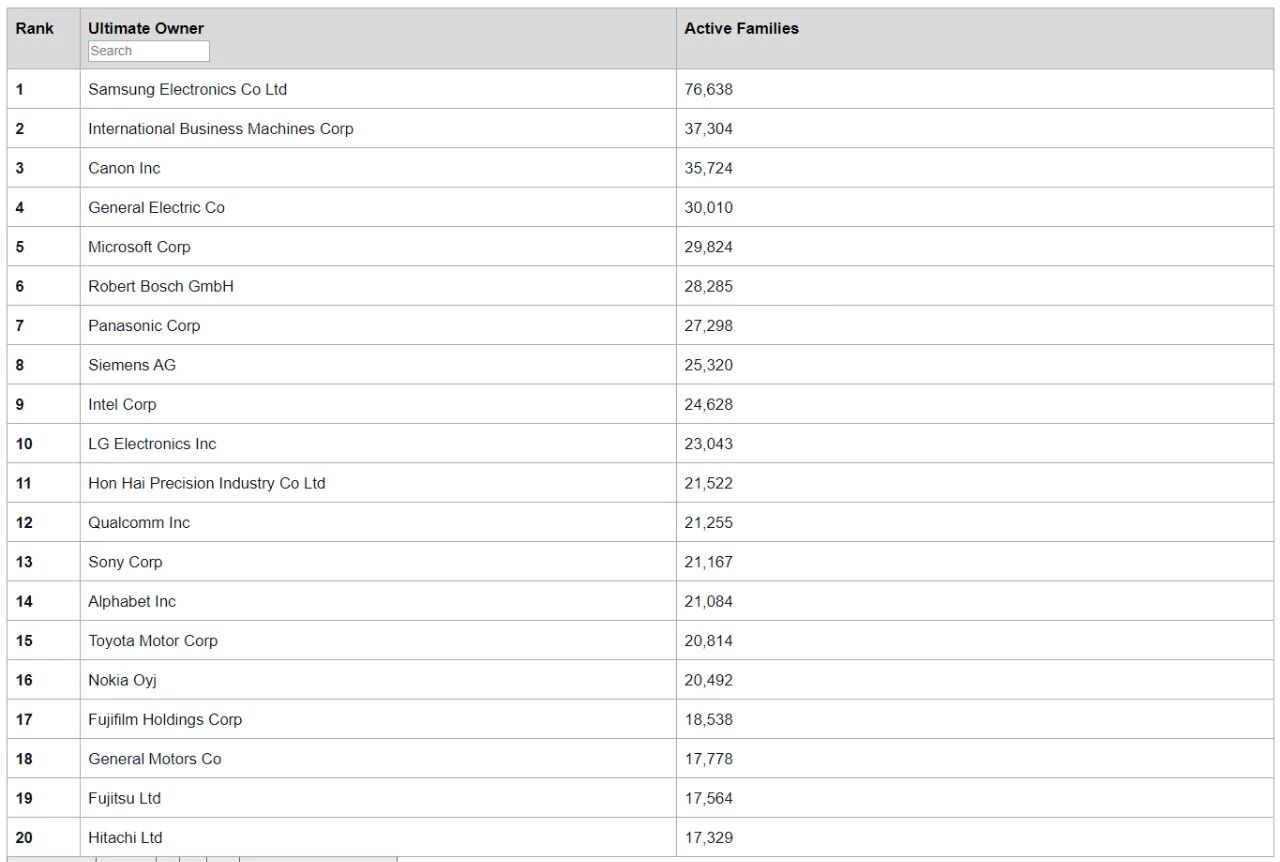Click the Hitachi Ltd cell

pyautogui.click(x=125, y=838)
